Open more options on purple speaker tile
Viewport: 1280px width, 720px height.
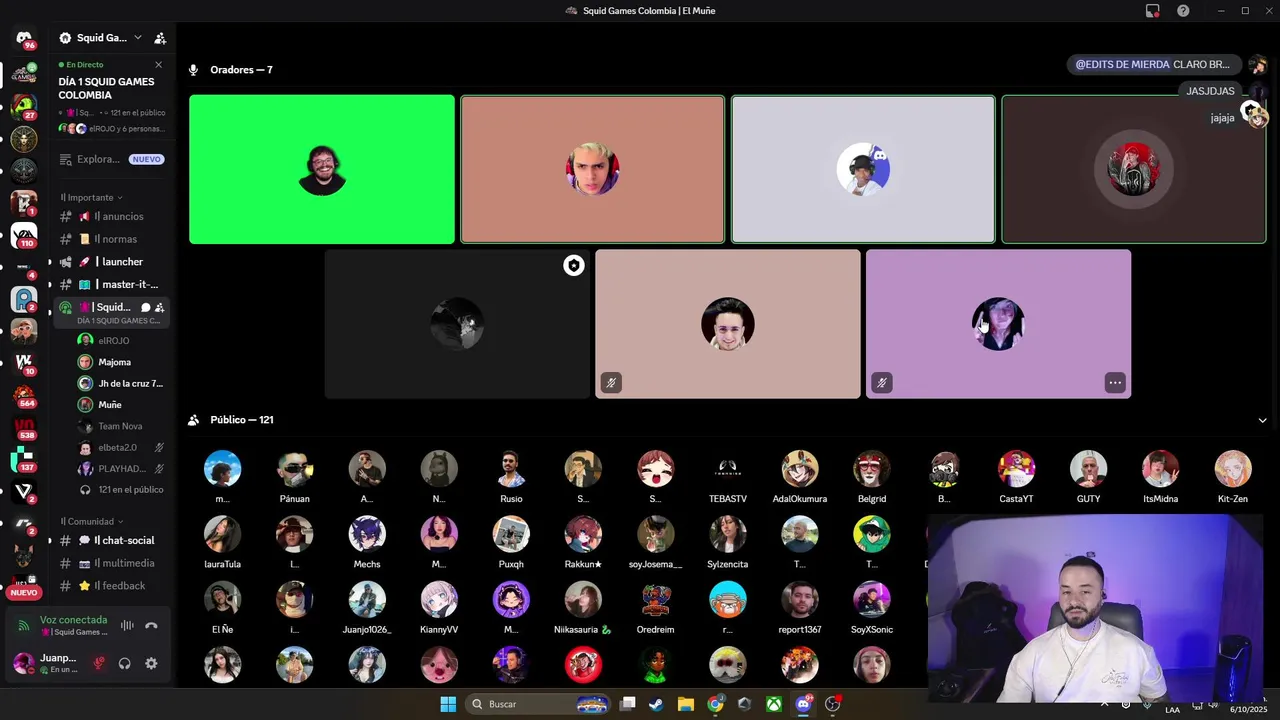[1115, 382]
